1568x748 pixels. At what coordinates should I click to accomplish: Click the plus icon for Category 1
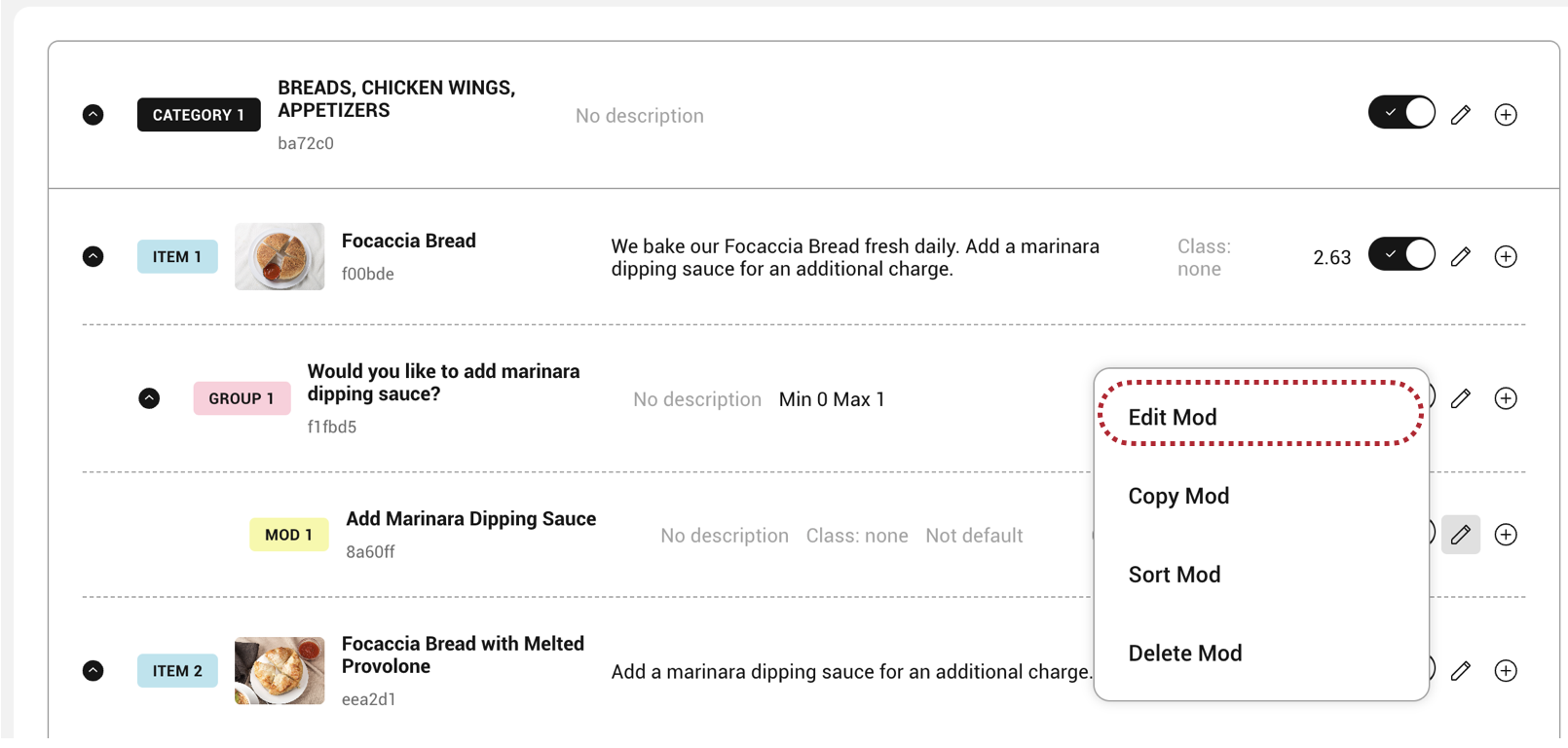tap(1506, 115)
